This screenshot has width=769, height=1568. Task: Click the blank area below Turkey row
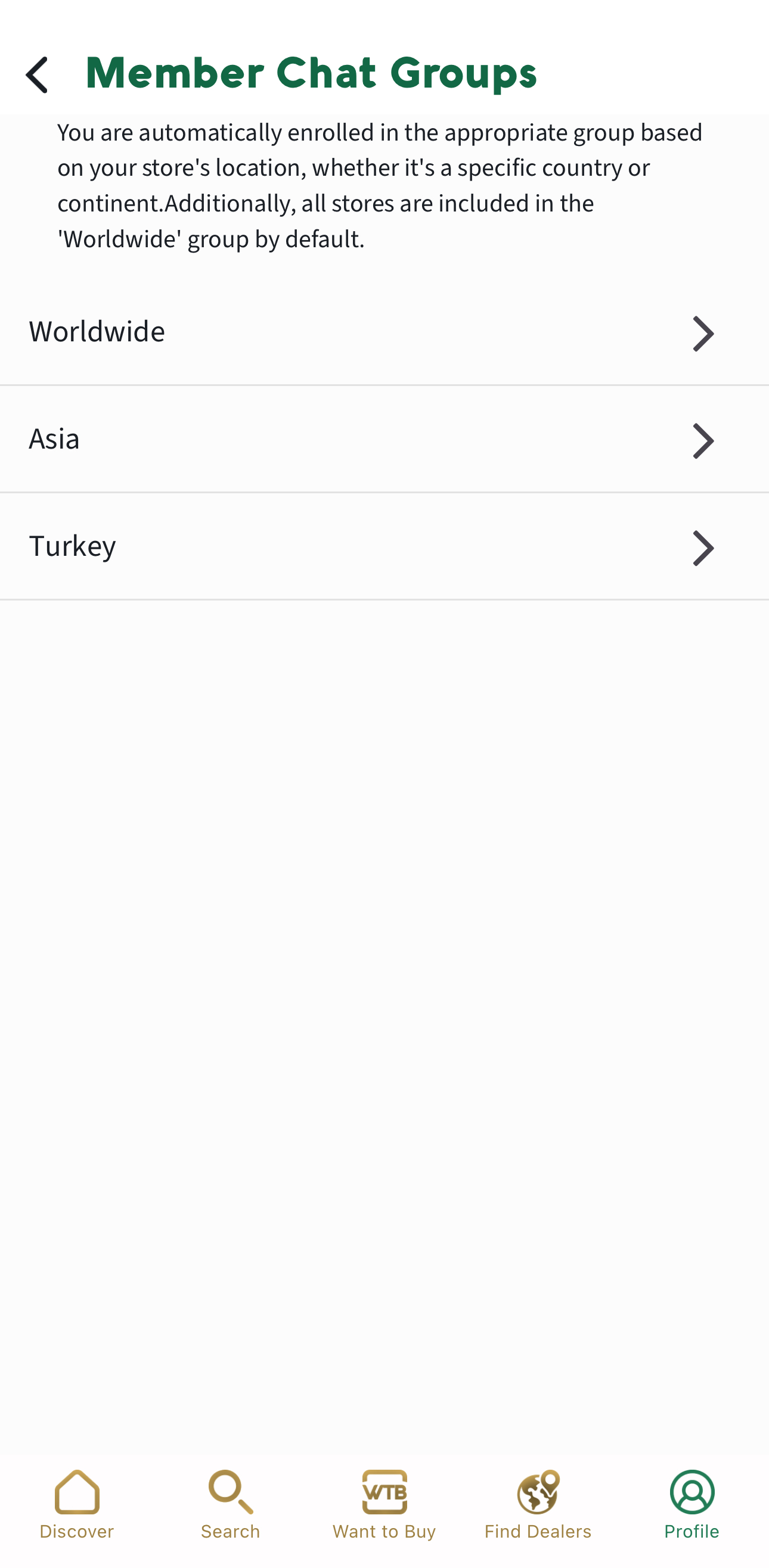coord(384,974)
